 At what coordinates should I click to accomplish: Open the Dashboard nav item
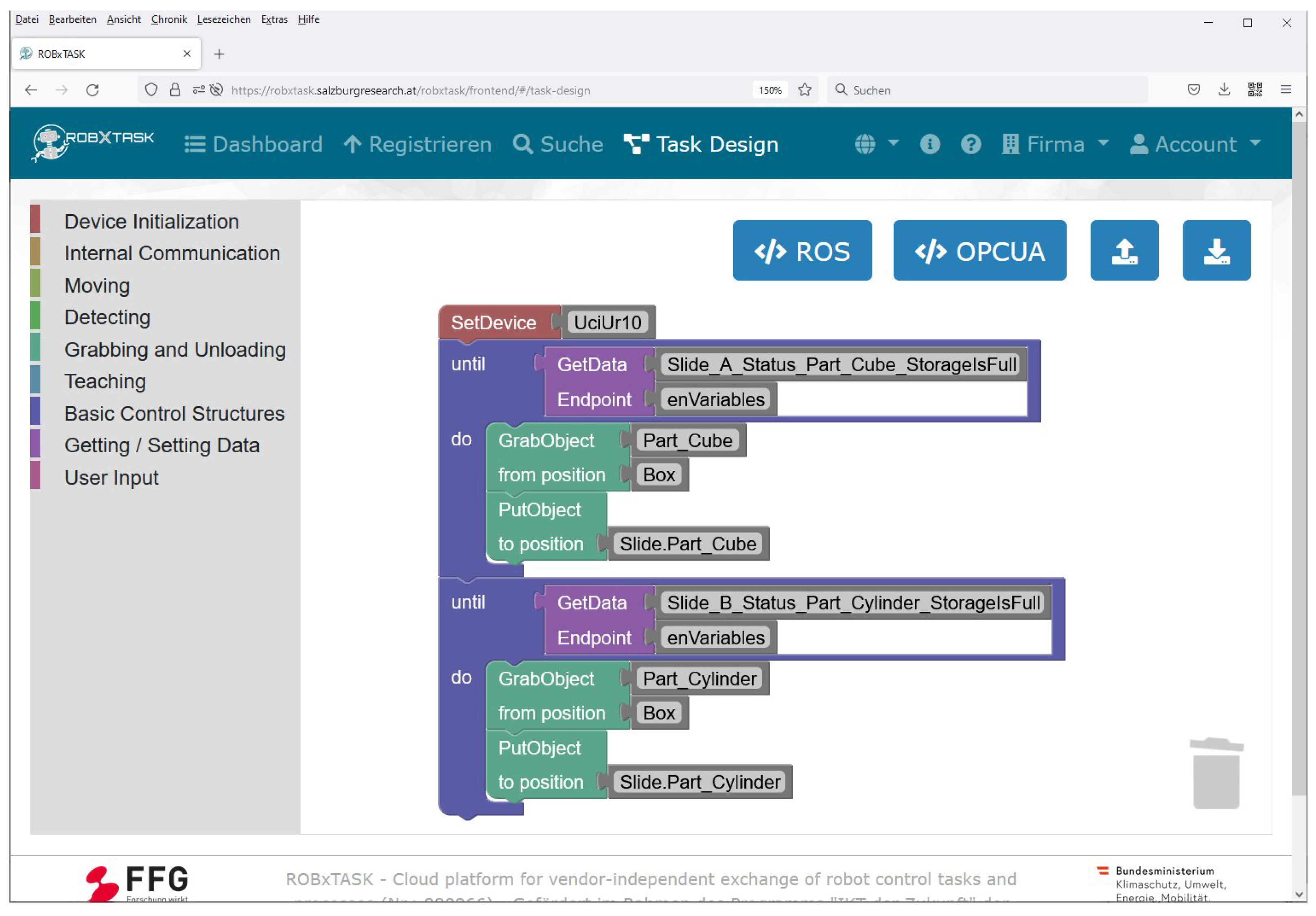pyautogui.click(x=254, y=144)
